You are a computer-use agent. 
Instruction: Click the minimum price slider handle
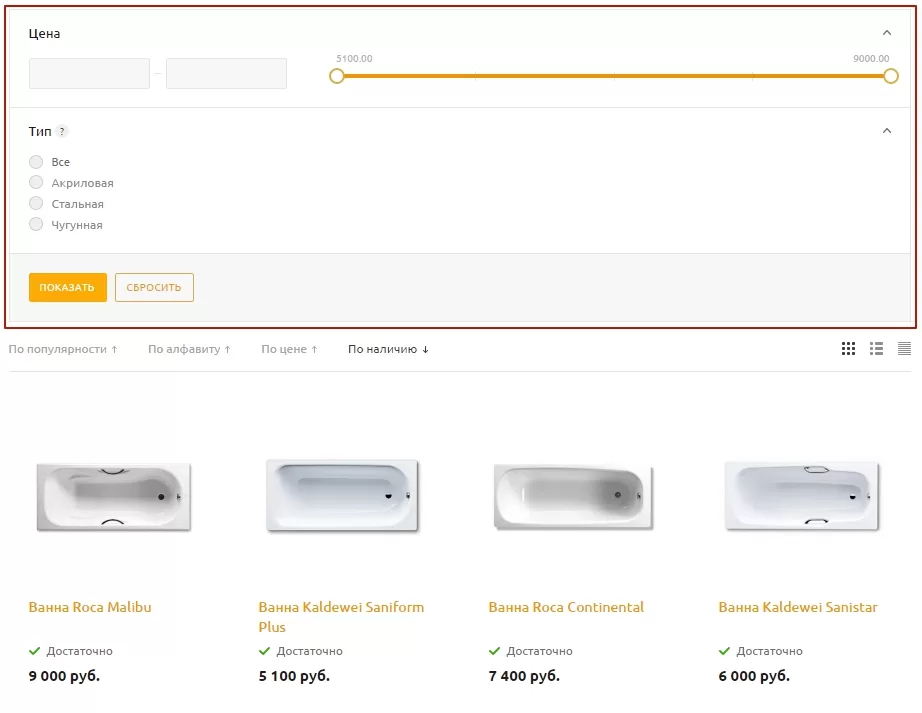(336, 76)
